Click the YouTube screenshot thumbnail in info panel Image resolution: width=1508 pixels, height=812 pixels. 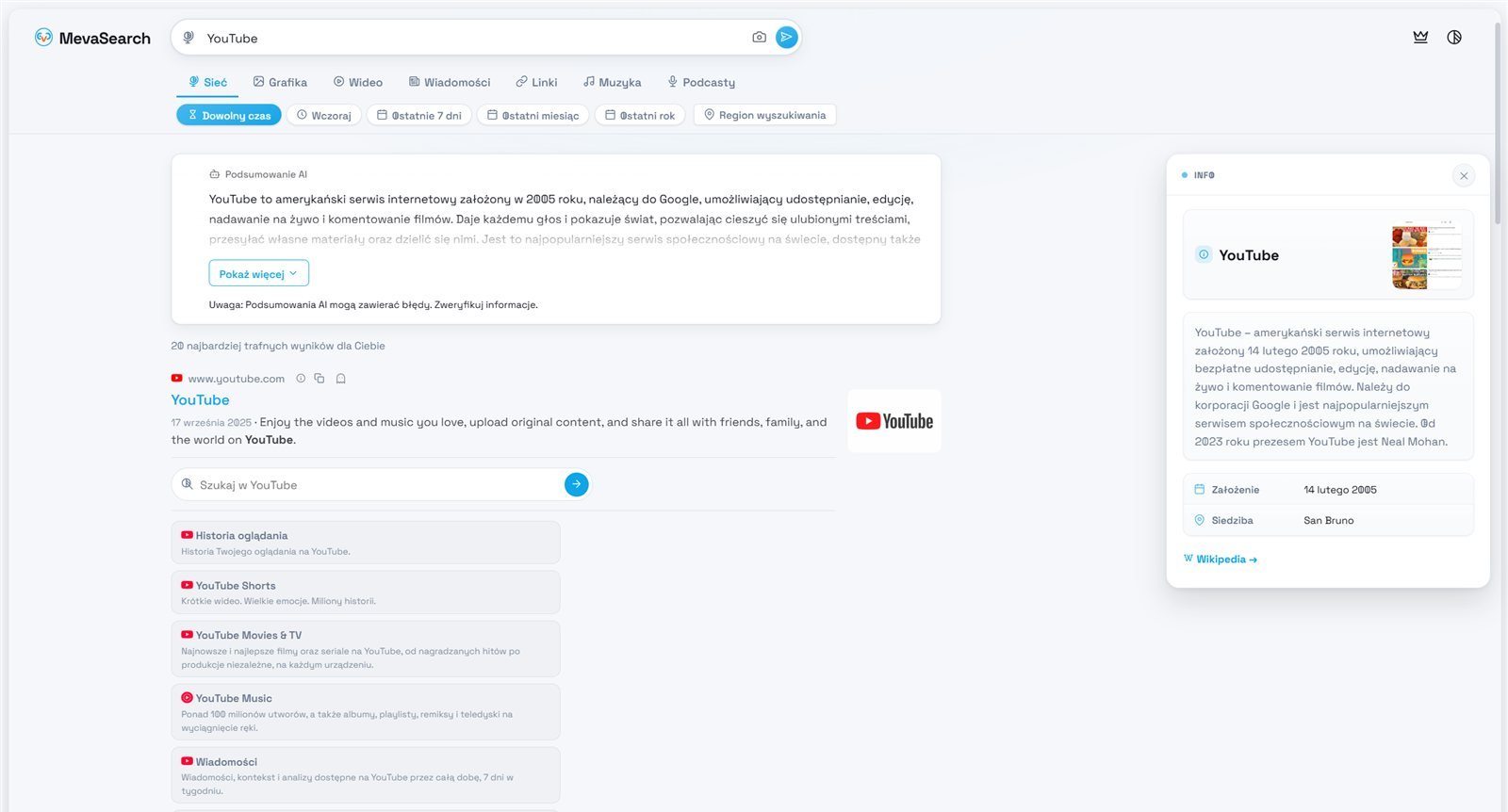(x=1427, y=254)
